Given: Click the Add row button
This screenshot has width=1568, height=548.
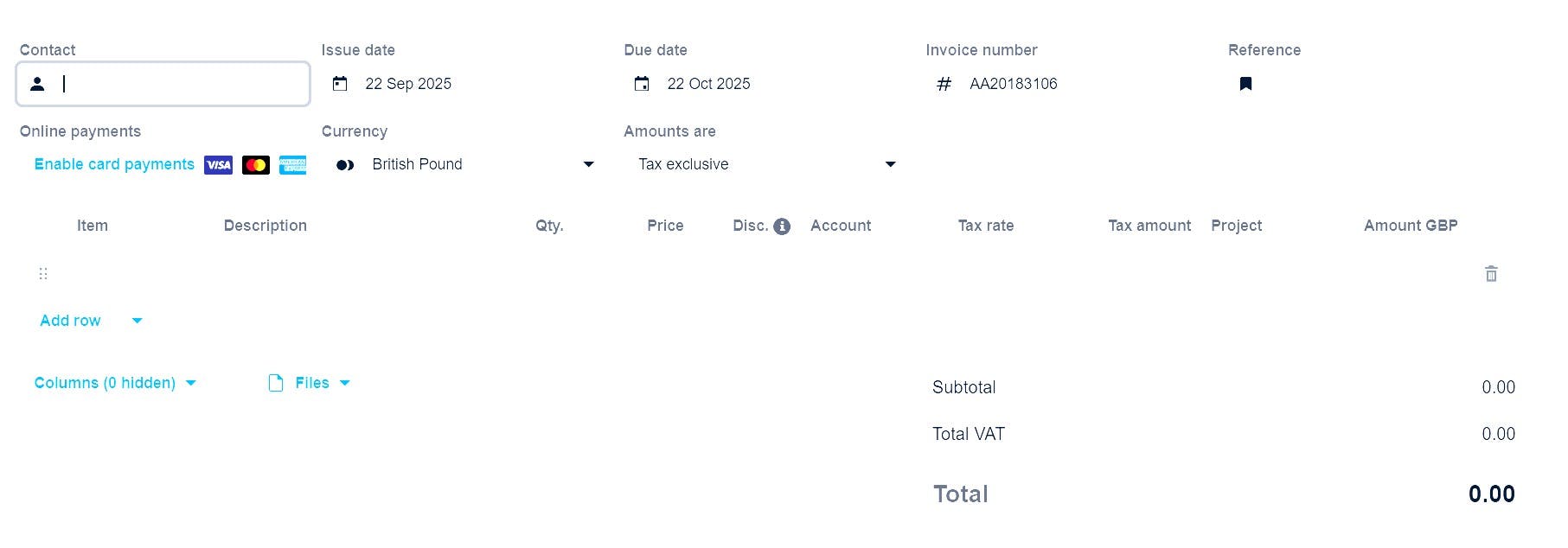Looking at the screenshot, I should coord(70,321).
